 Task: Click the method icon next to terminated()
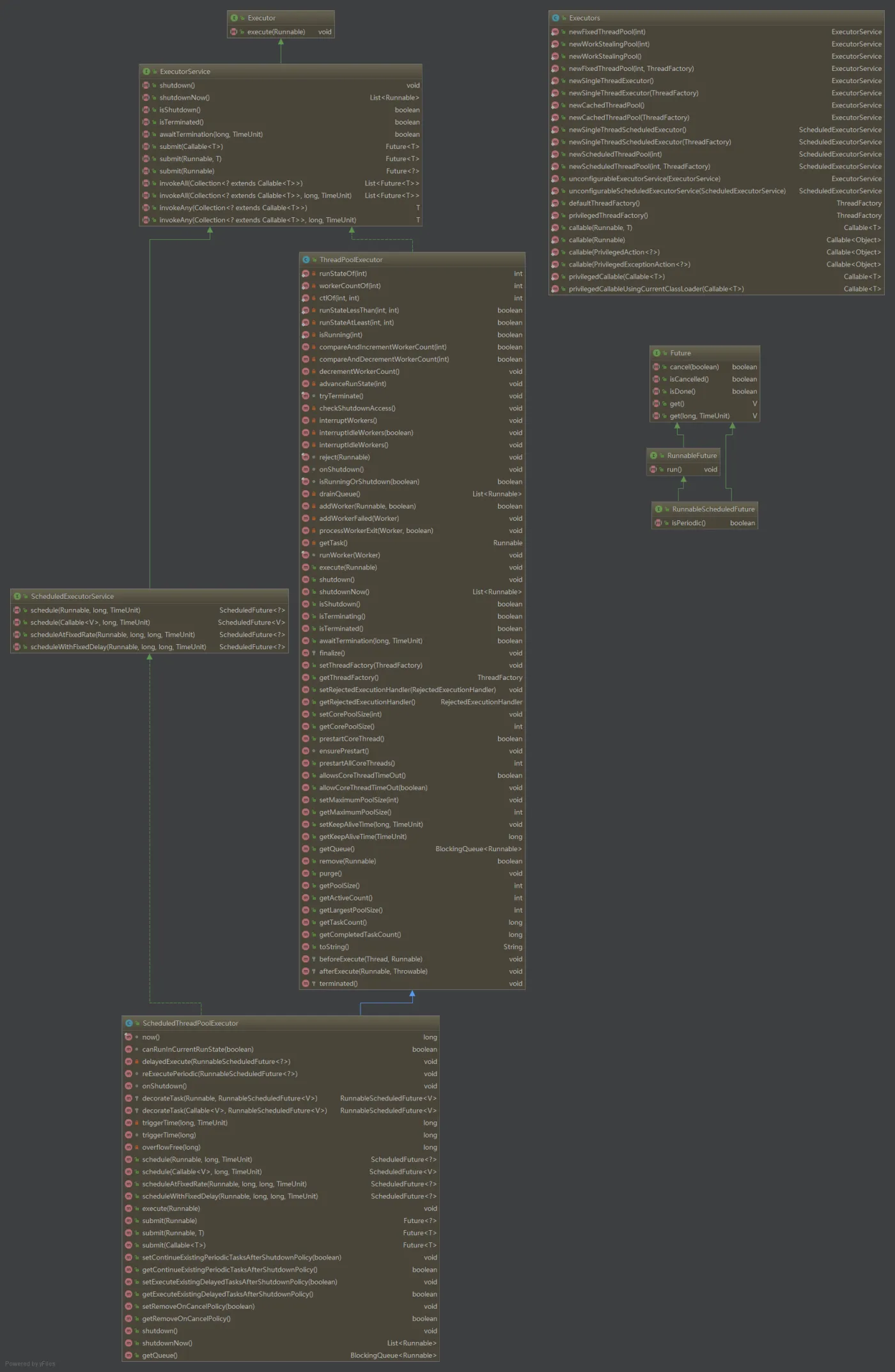pos(306,983)
